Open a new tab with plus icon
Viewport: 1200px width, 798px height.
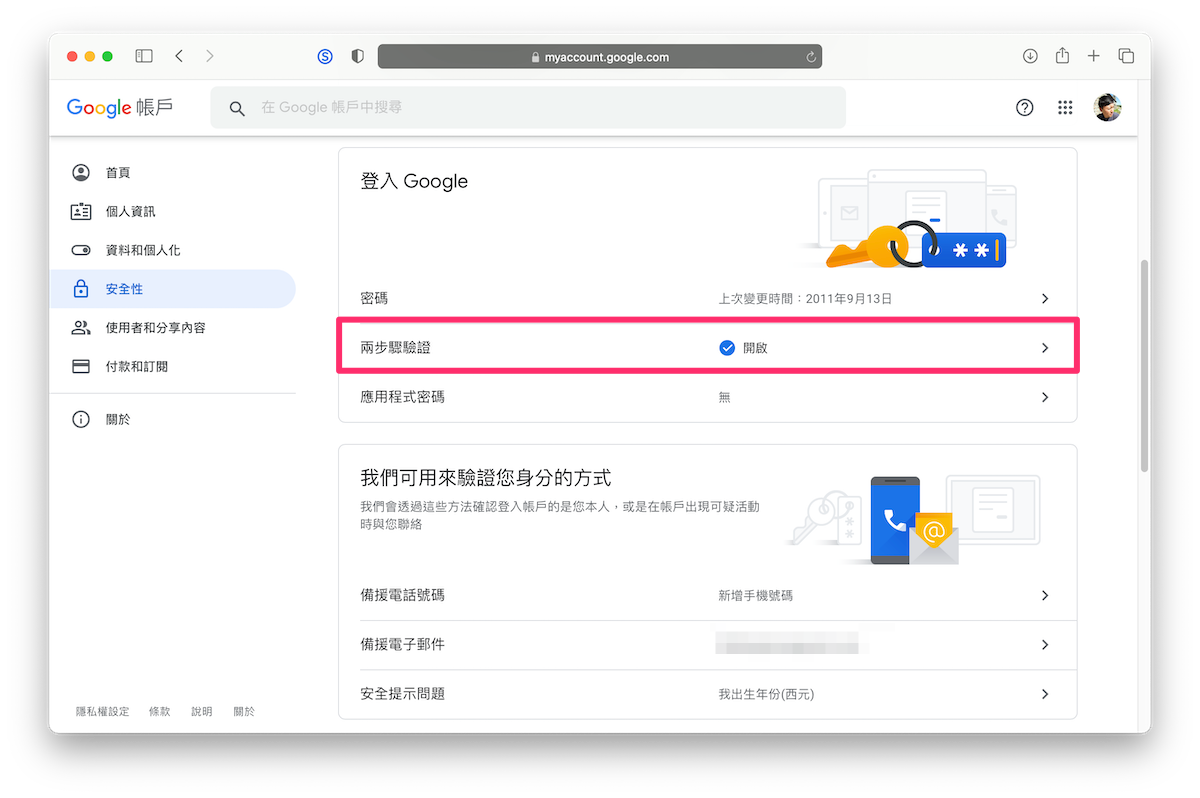click(1094, 56)
